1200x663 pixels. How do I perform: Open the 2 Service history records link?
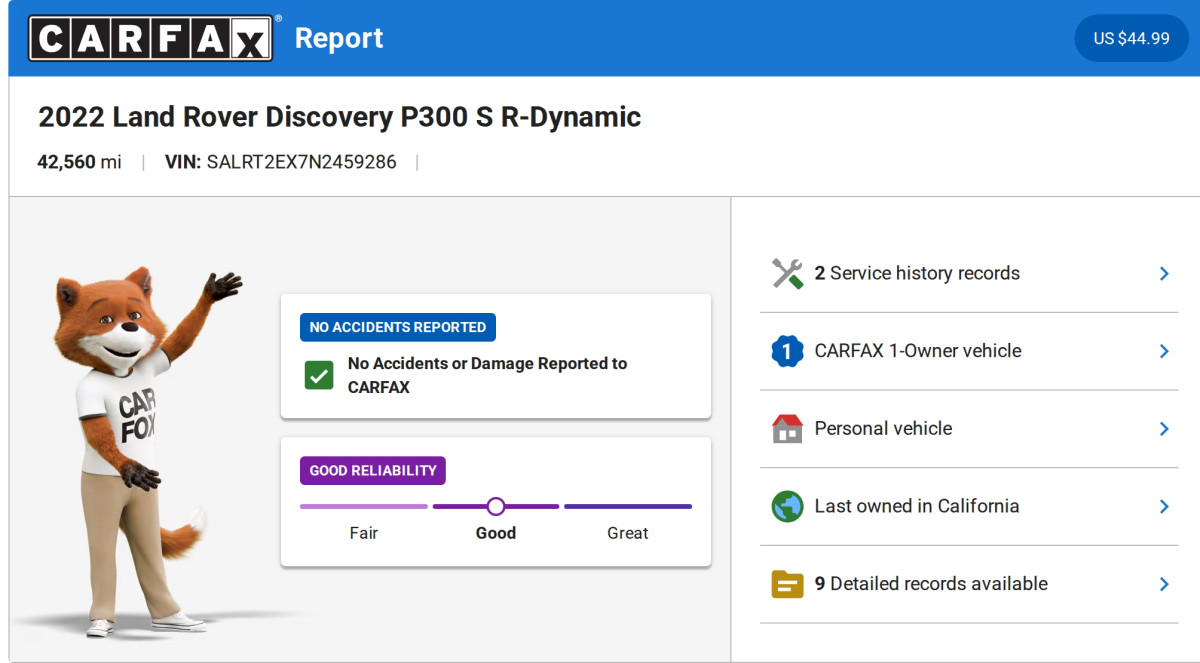[917, 274]
